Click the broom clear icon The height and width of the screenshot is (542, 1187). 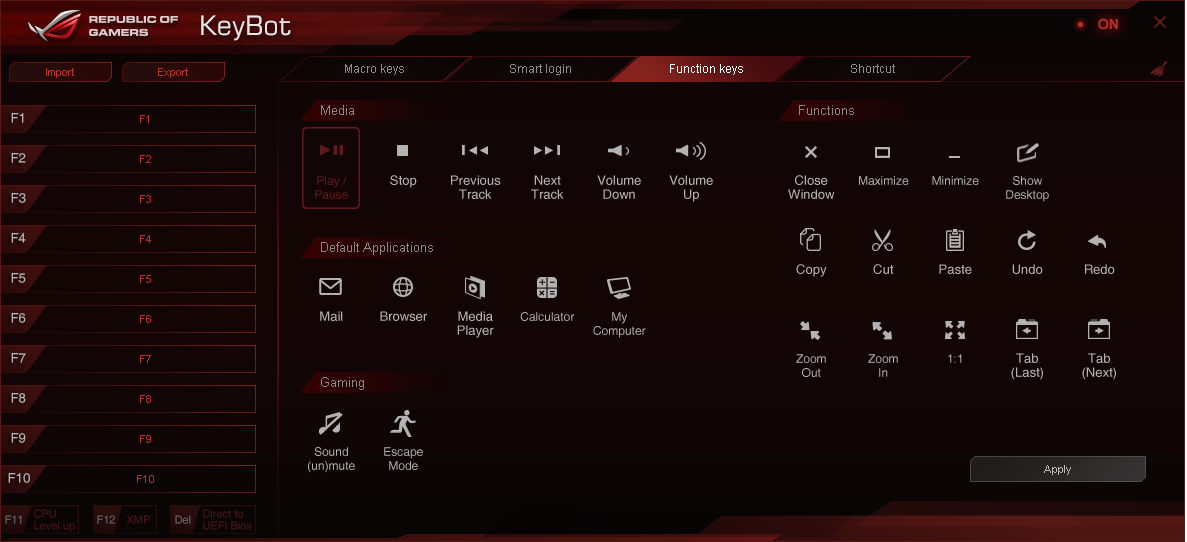click(x=1158, y=69)
